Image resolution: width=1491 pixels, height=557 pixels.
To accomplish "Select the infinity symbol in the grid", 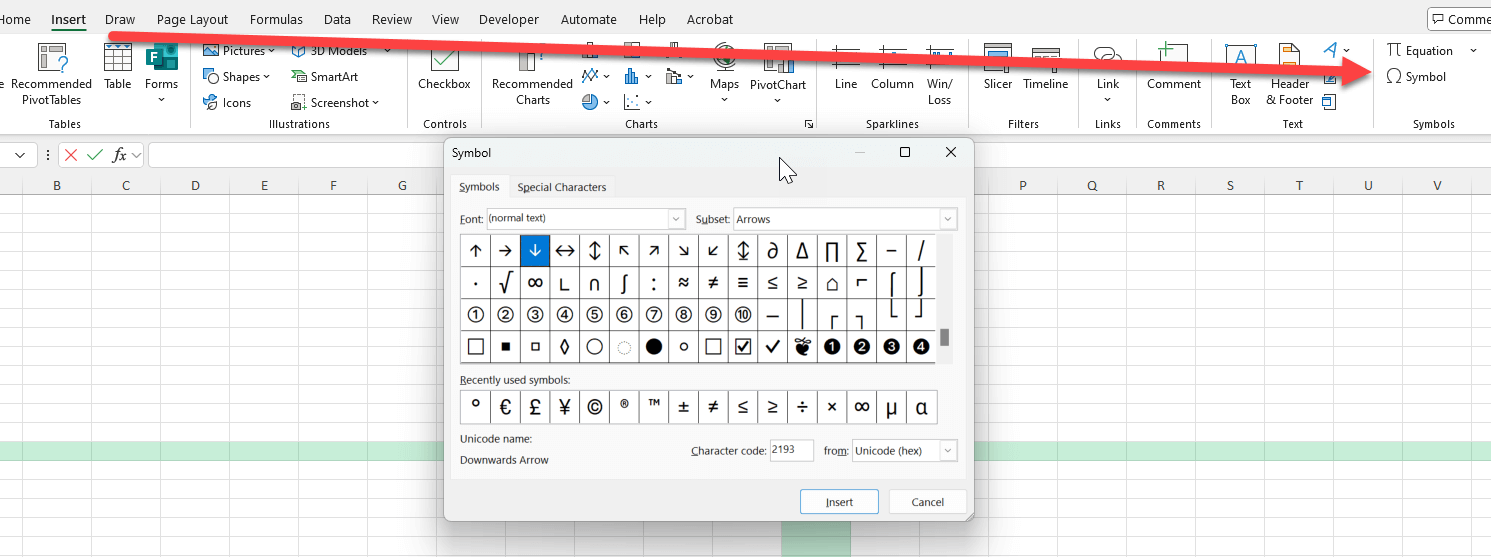I will (535, 283).
